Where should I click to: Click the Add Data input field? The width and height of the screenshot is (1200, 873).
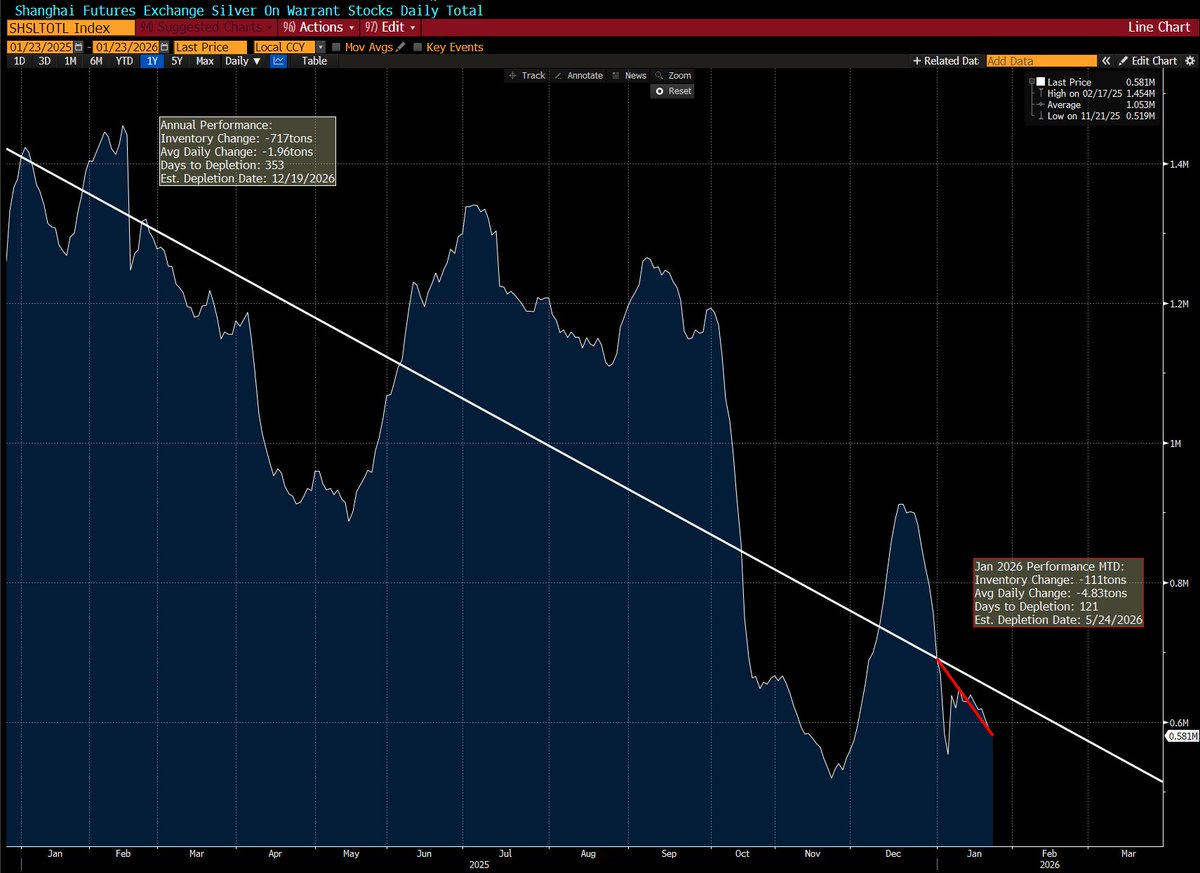(x=1041, y=61)
